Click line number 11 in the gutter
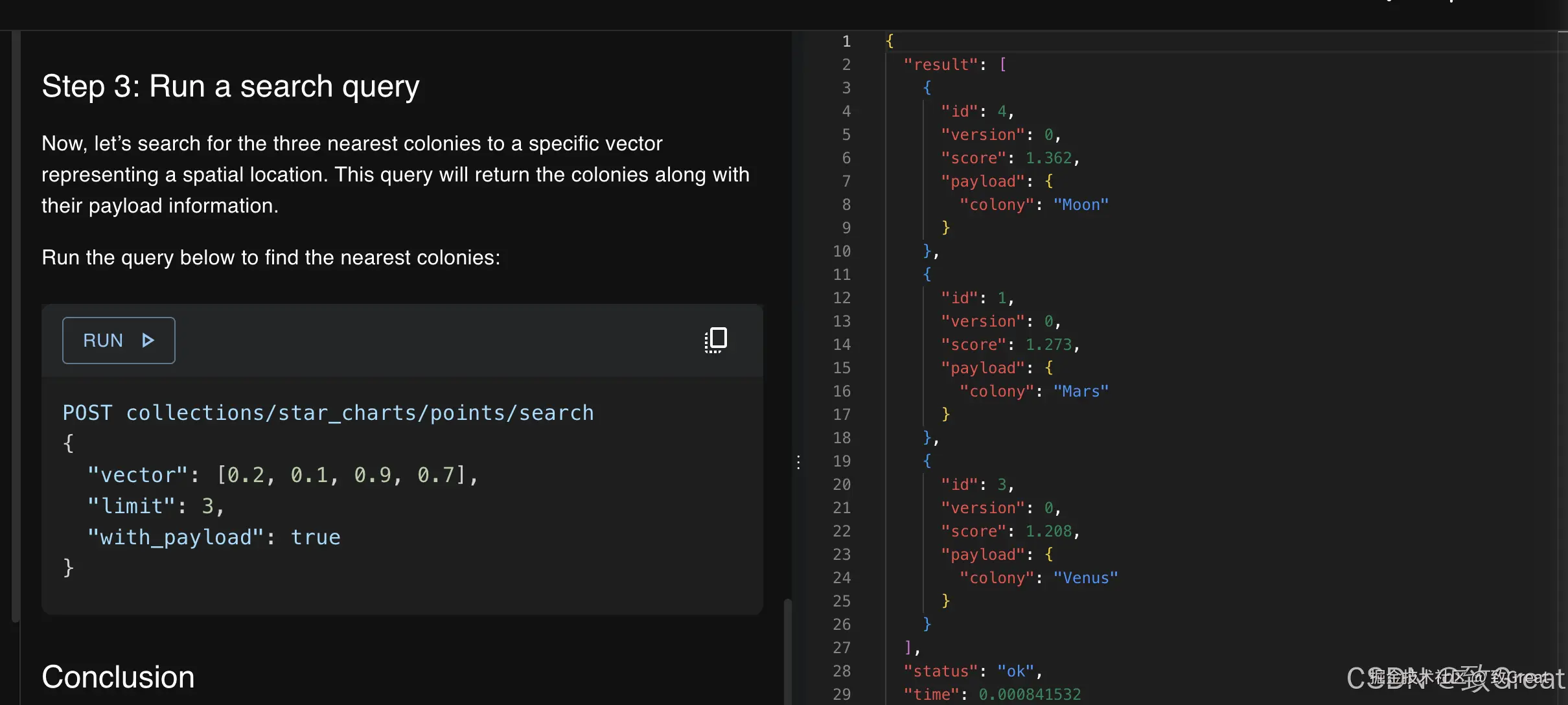The height and width of the screenshot is (705, 1568). point(842,275)
